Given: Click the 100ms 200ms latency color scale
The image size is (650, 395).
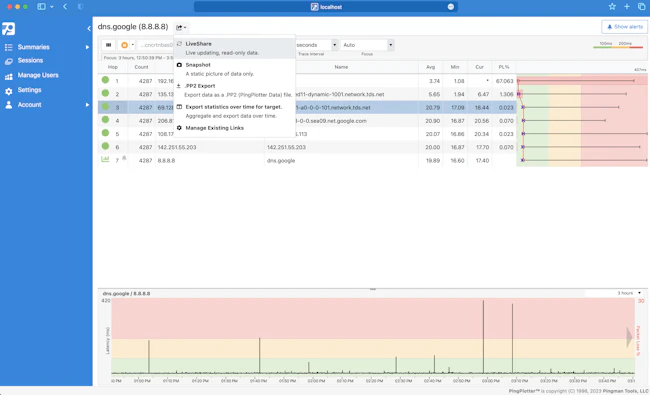Looking at the screenshot, I should point(618,45).
